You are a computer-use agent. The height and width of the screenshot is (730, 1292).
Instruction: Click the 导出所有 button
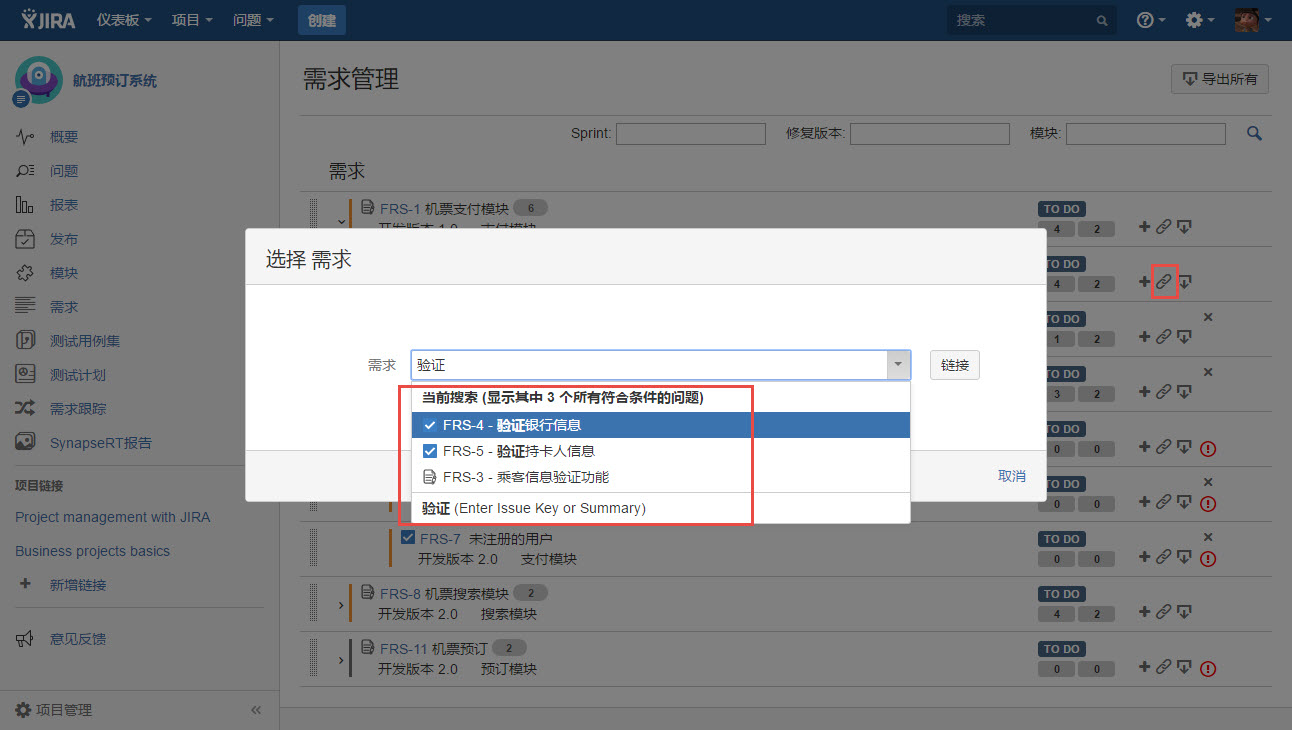tap(1219, 79)
